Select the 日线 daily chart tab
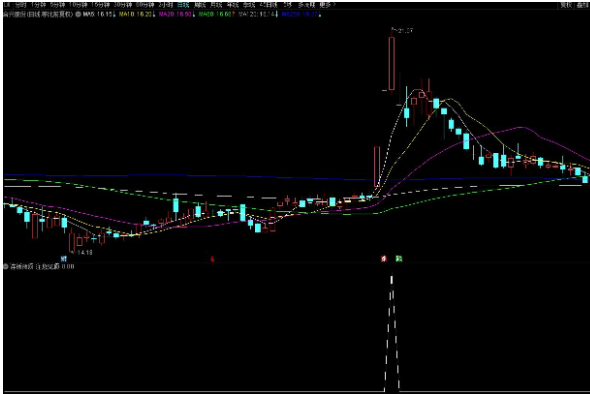This screenshot has width=590, height=394. click(183, 5)
